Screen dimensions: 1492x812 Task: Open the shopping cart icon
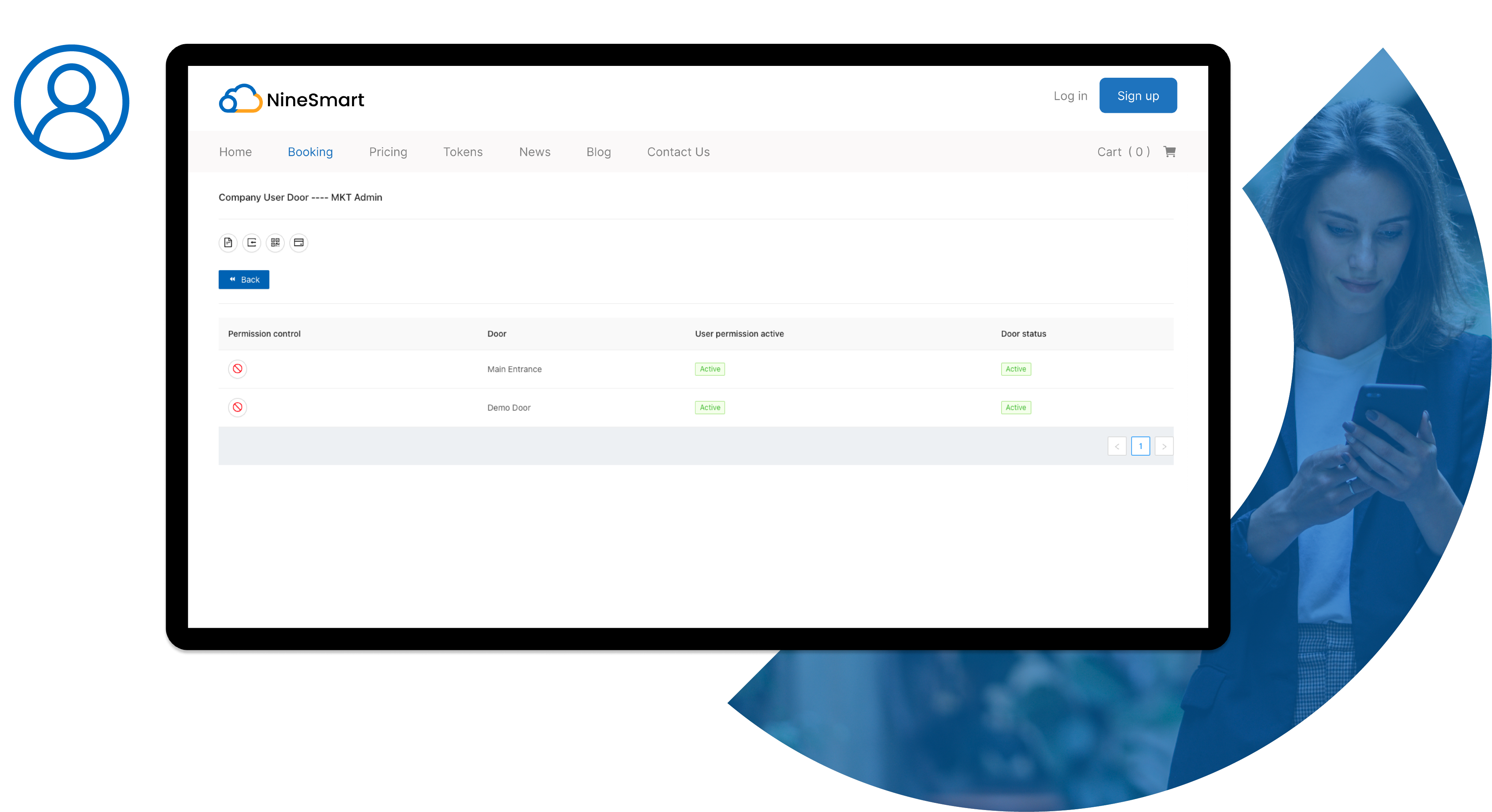coord(1169,152)
